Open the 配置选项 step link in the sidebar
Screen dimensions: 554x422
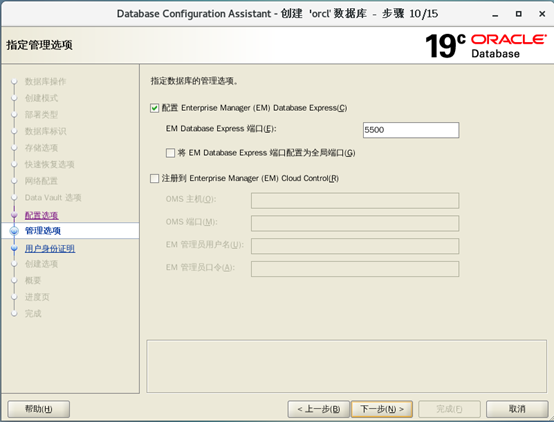coord(42,215)
